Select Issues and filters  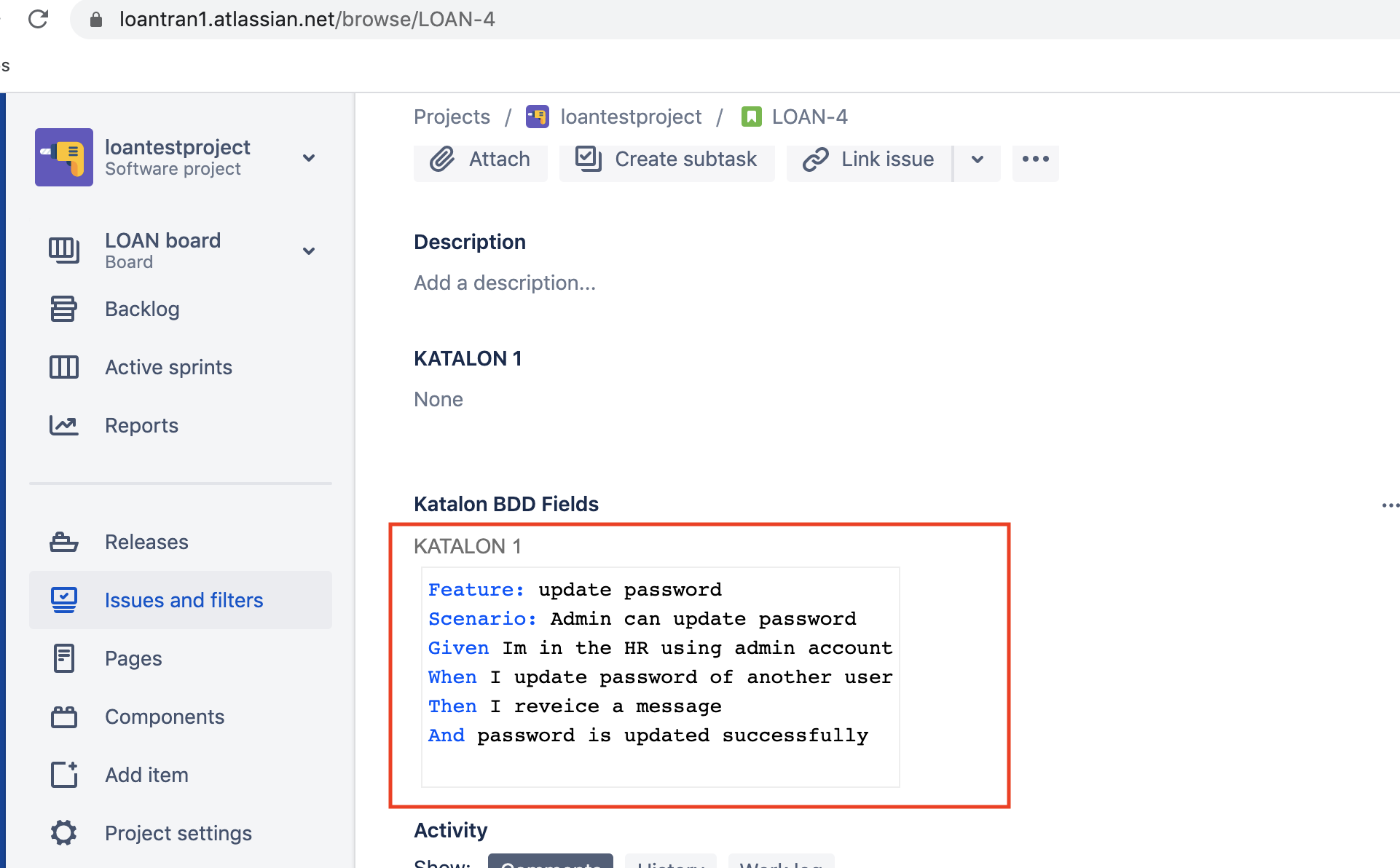click(x=184, y=600)
